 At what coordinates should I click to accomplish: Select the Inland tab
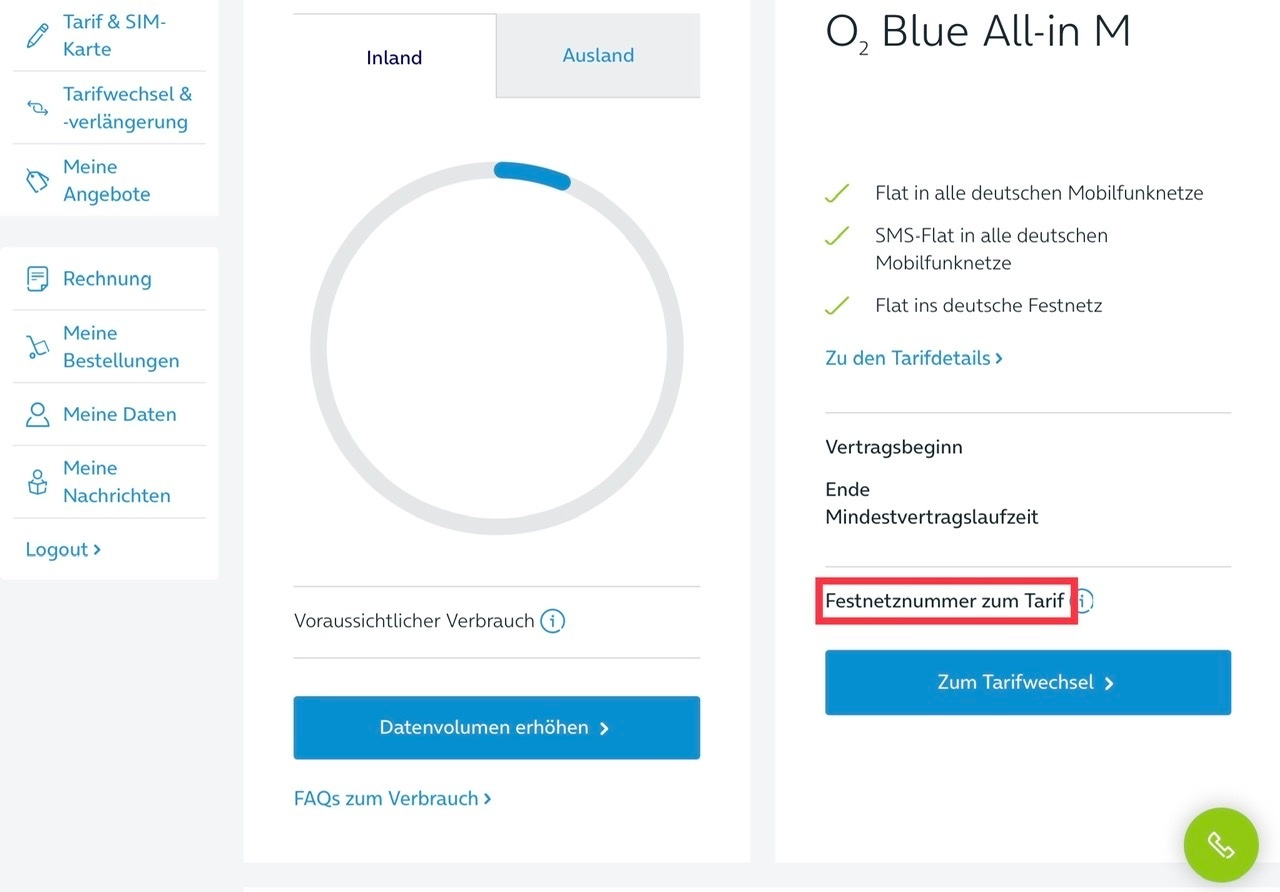tap(394, 57)
